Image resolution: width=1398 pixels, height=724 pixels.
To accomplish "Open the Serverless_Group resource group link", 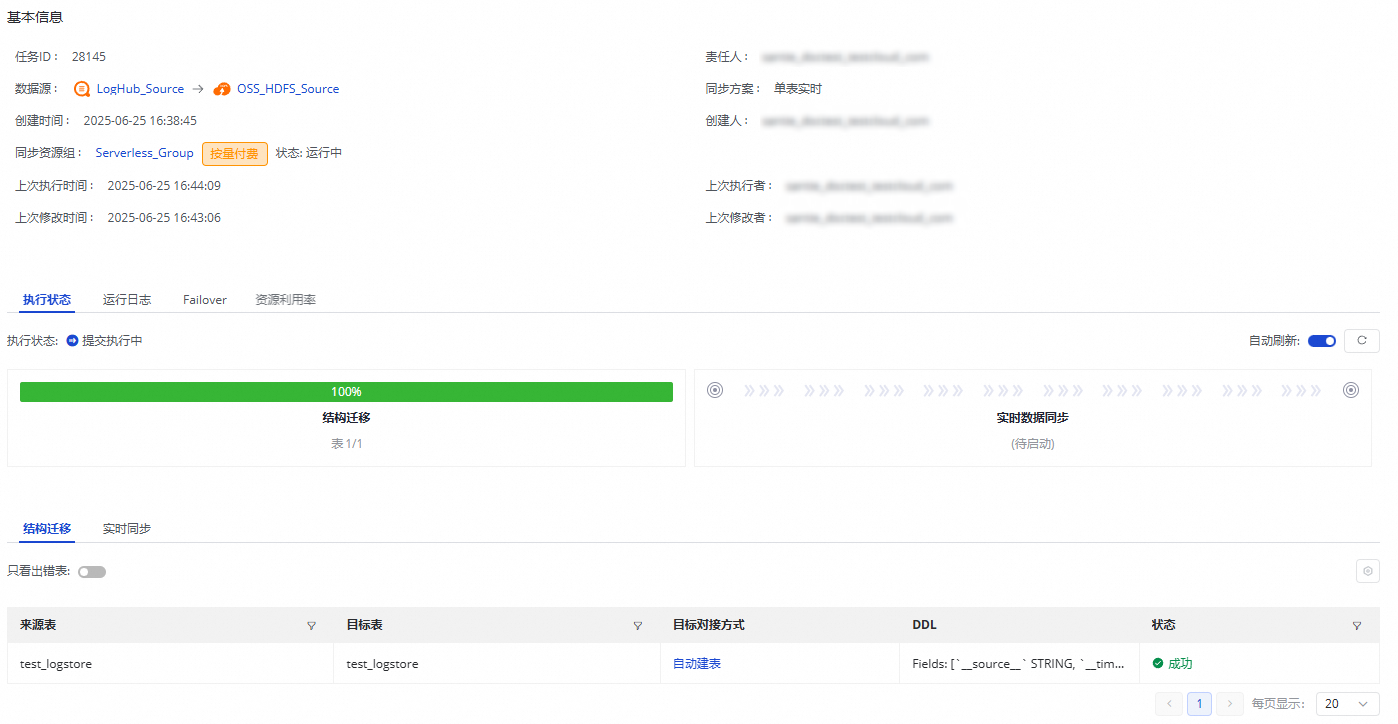I will [145, 153].
